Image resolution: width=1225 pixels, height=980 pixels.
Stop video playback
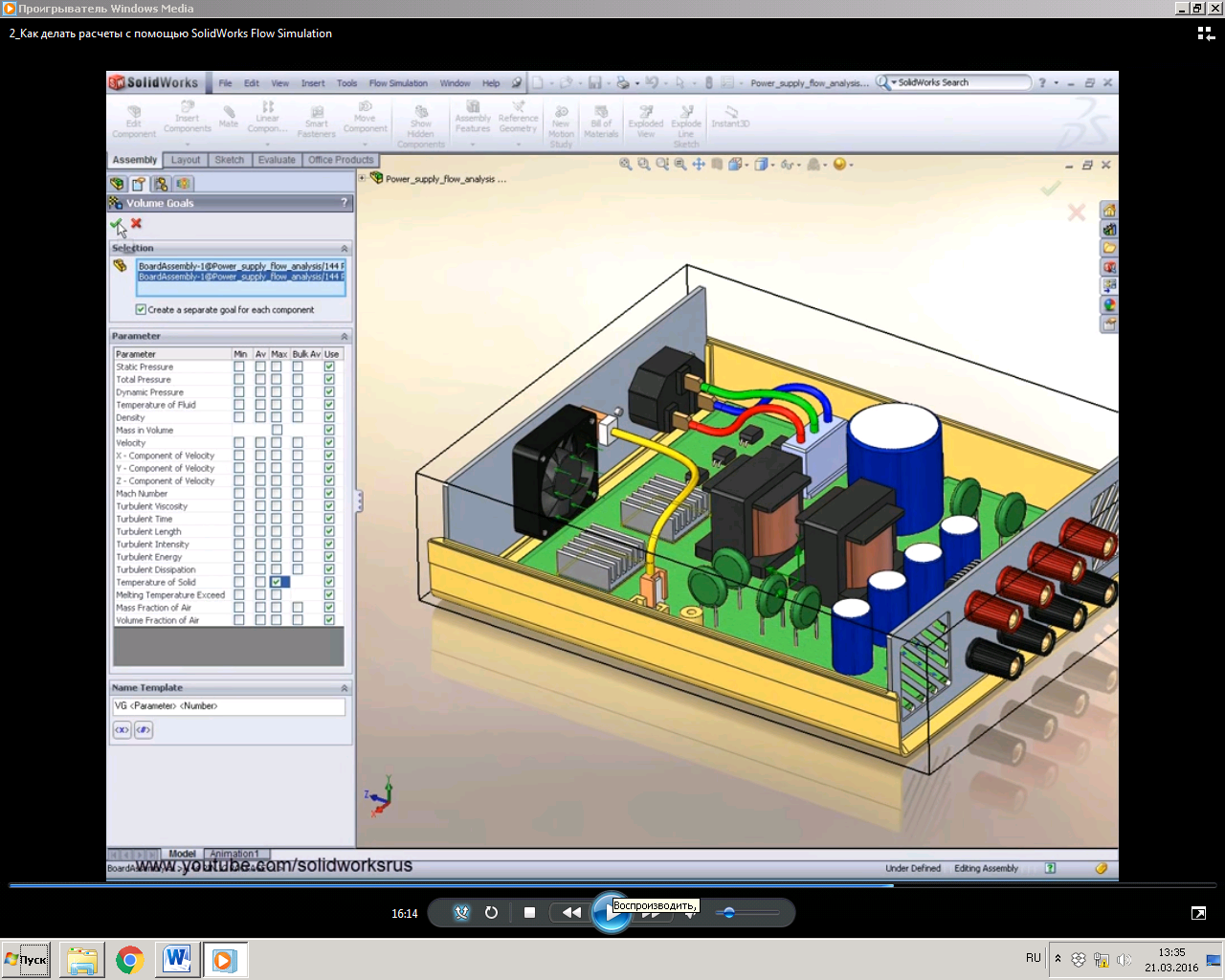[x=529, y=912]
